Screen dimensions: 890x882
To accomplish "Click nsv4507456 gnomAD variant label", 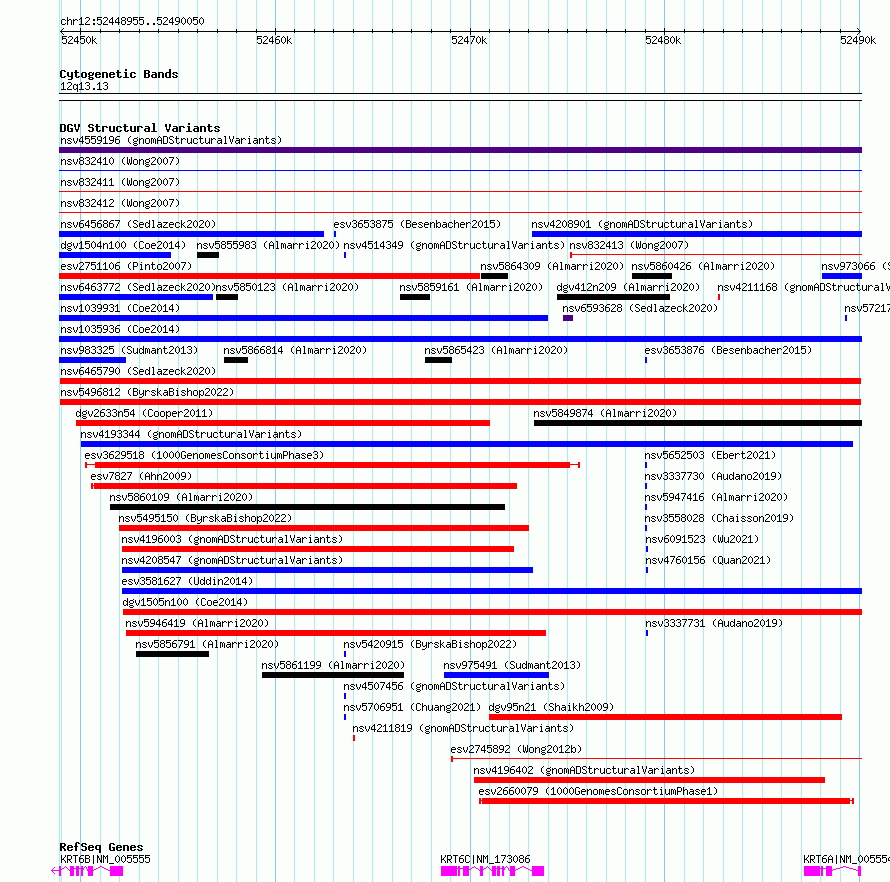I will point(454,686).
